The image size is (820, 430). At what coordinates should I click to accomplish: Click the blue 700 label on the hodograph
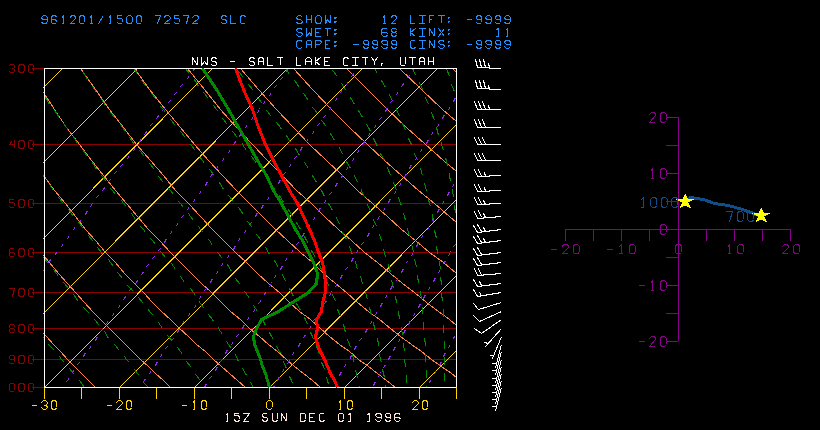point(741,217)
